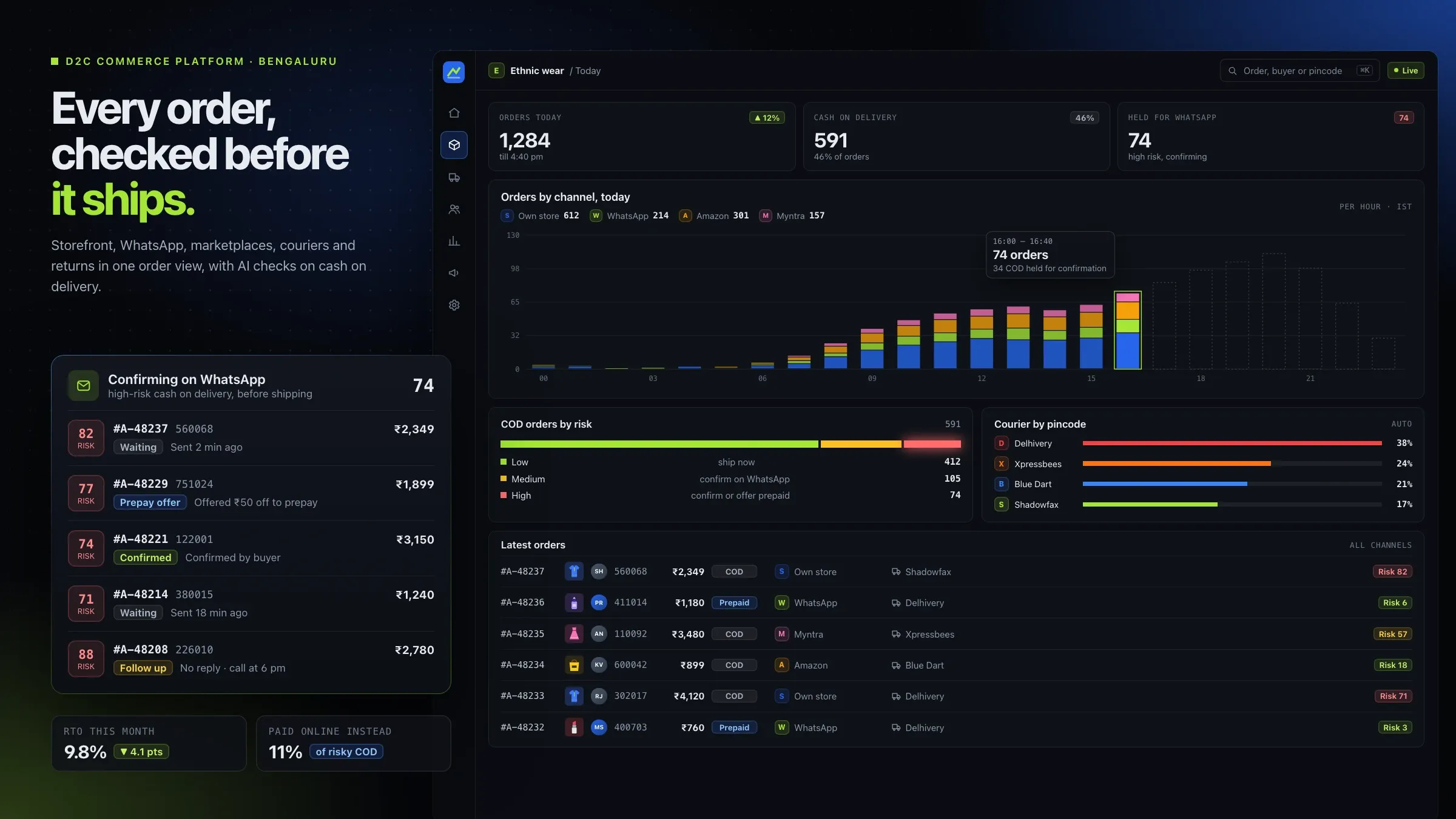This screenshot has height=819, width=1456.
Task: Click Confirmed tag on #A-48221
Action: 146,558
